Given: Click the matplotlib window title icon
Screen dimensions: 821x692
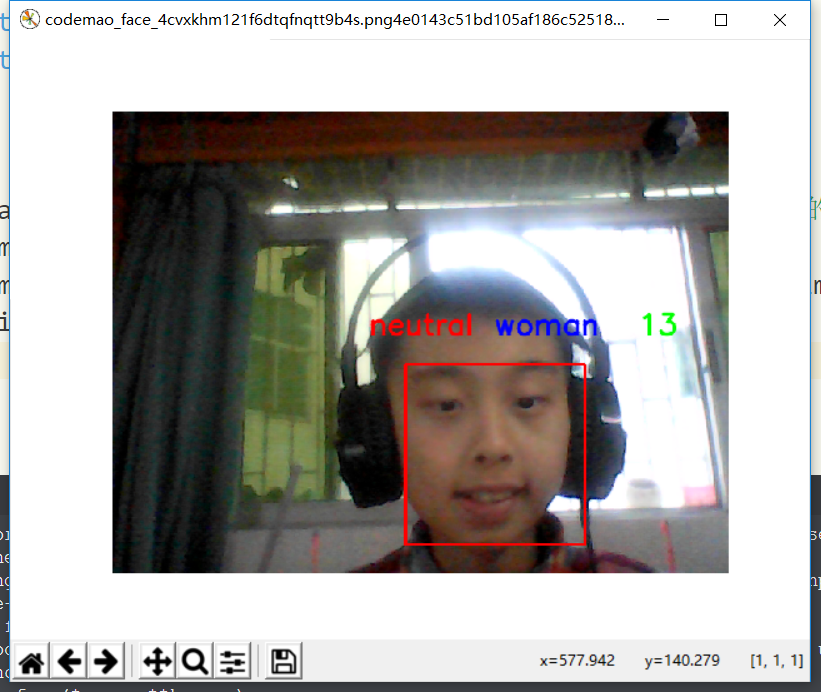Looking at the screenshot, I should point(29,19).
